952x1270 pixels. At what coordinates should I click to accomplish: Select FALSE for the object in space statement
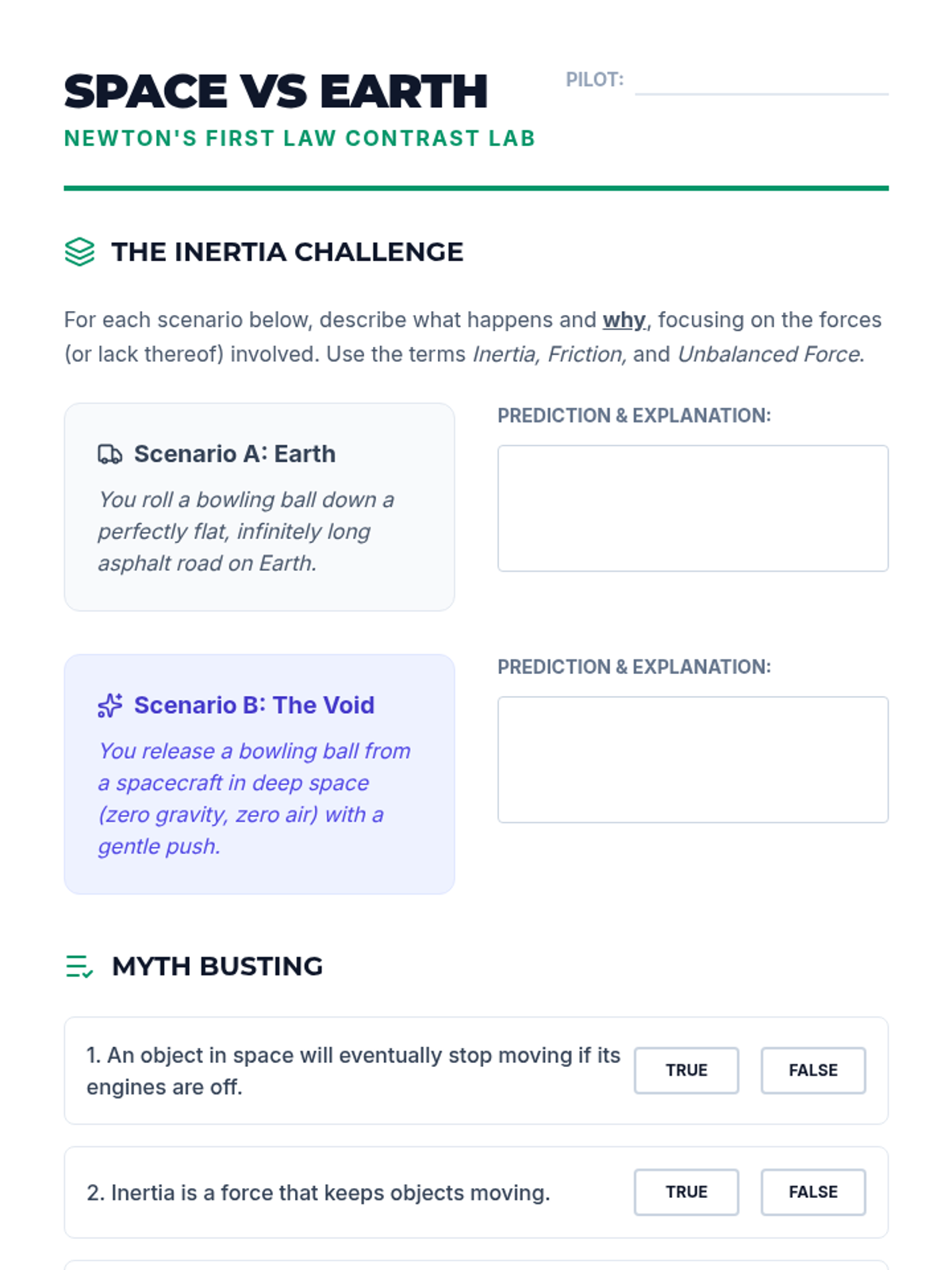pos(813,1070)
